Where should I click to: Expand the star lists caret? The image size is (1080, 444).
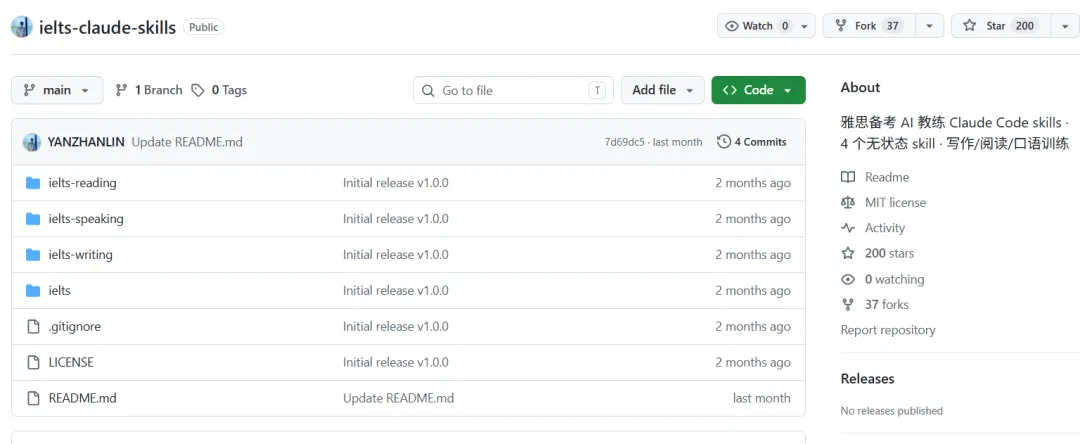point(1063,25)
